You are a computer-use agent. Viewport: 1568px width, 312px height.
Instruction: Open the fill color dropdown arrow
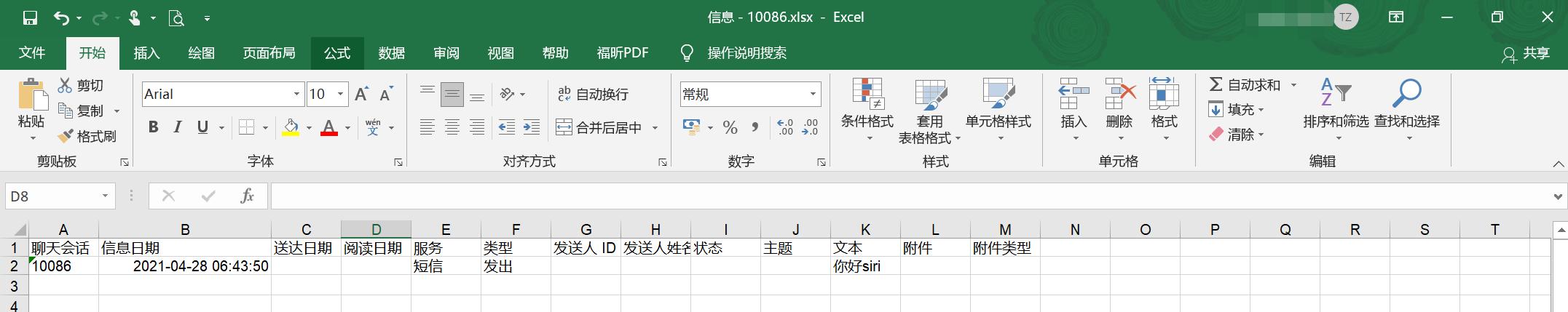309,128
